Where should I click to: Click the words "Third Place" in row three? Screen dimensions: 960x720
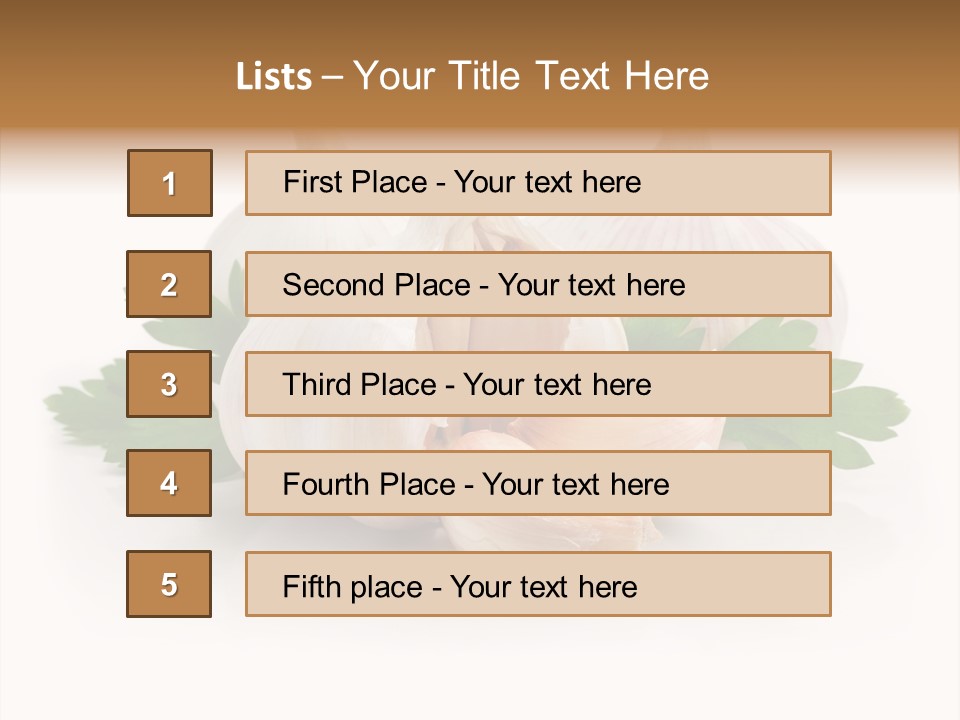pos(359,385)
